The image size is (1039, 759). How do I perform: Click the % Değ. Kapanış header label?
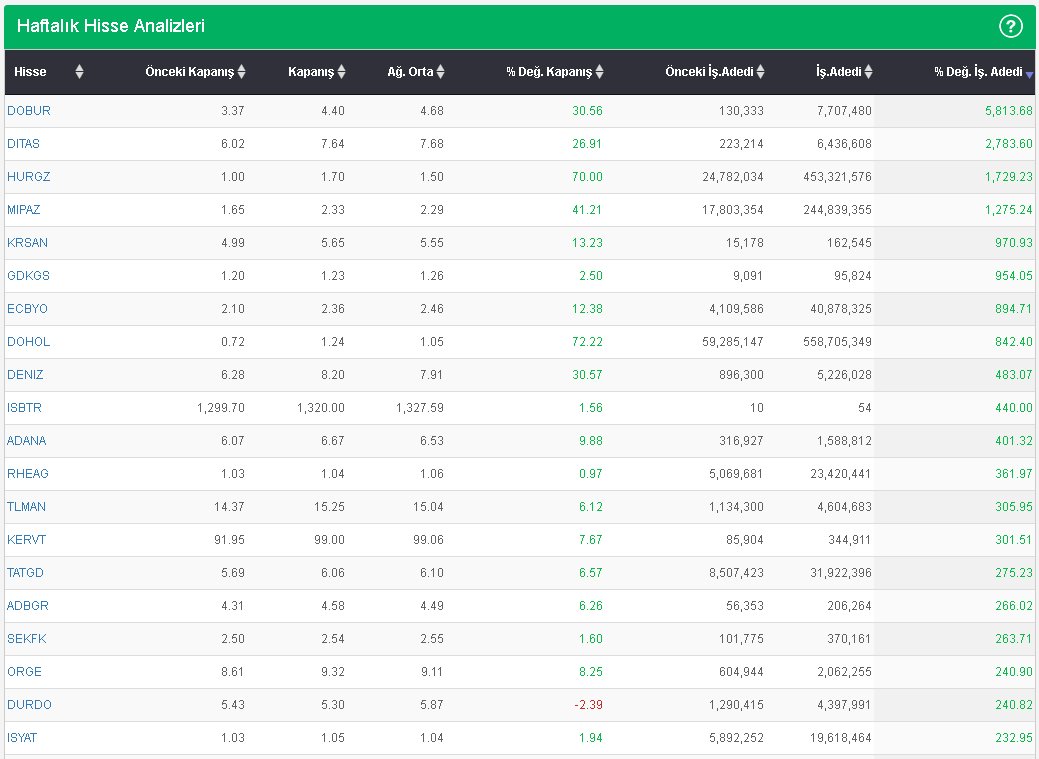tap(549, 72)
